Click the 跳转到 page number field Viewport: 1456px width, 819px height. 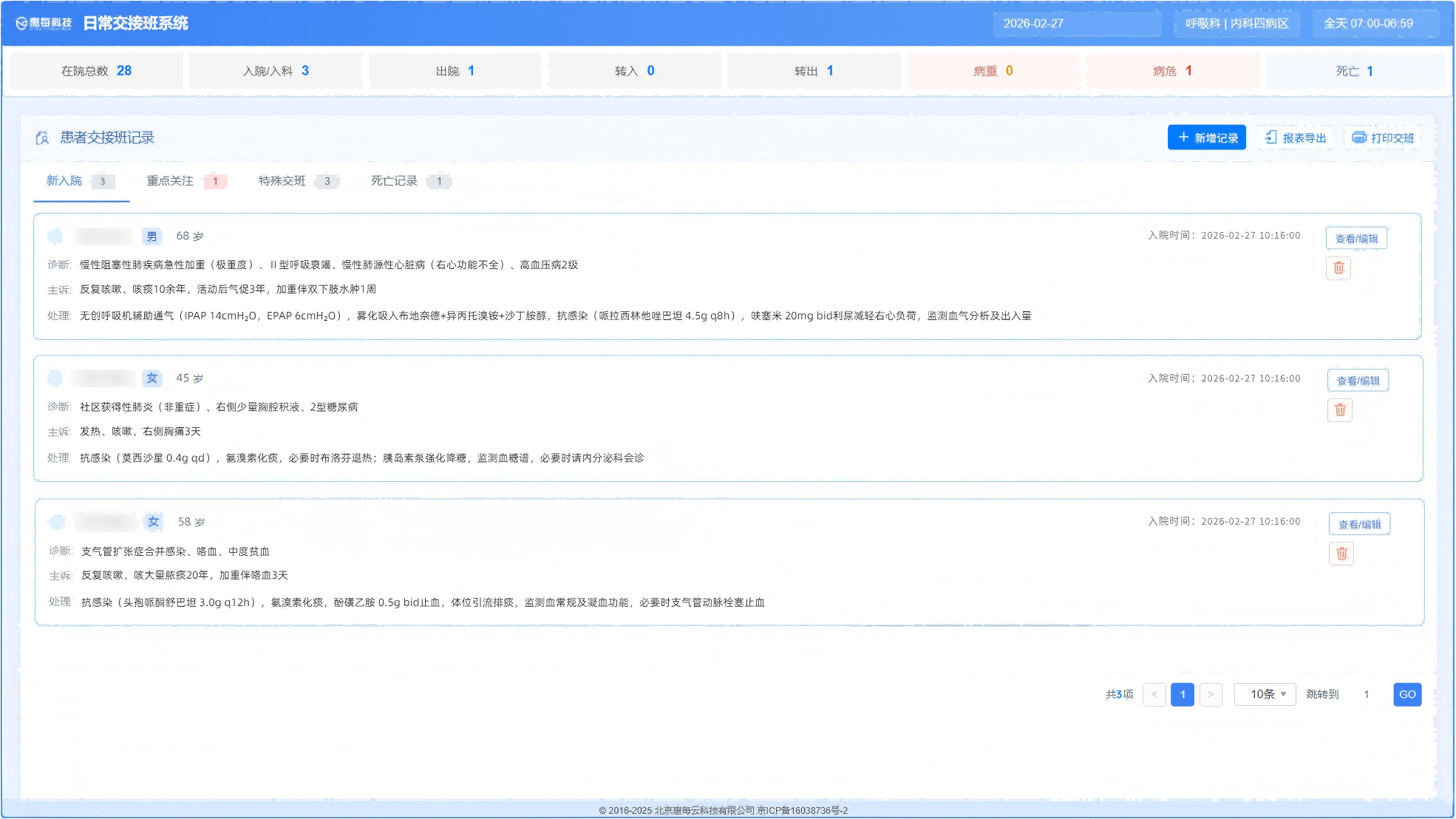(x=1367, y=694)
